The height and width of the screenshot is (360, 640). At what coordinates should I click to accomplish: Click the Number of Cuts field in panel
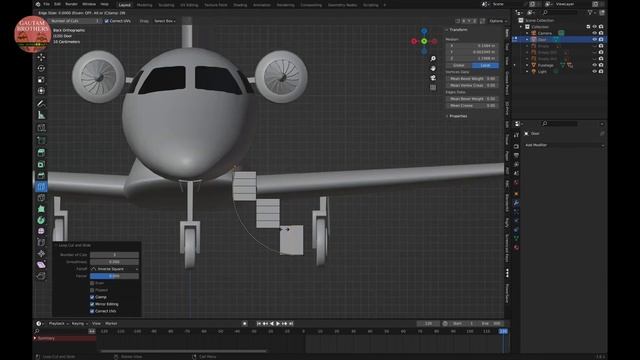pyautogui.click(x=114, y=255)
